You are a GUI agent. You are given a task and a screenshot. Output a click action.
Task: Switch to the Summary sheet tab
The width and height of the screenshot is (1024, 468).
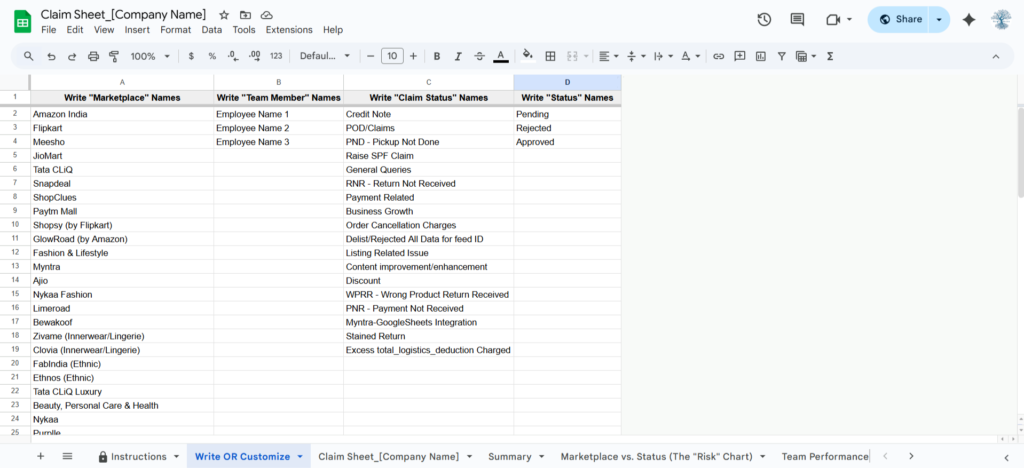[509, 456]
